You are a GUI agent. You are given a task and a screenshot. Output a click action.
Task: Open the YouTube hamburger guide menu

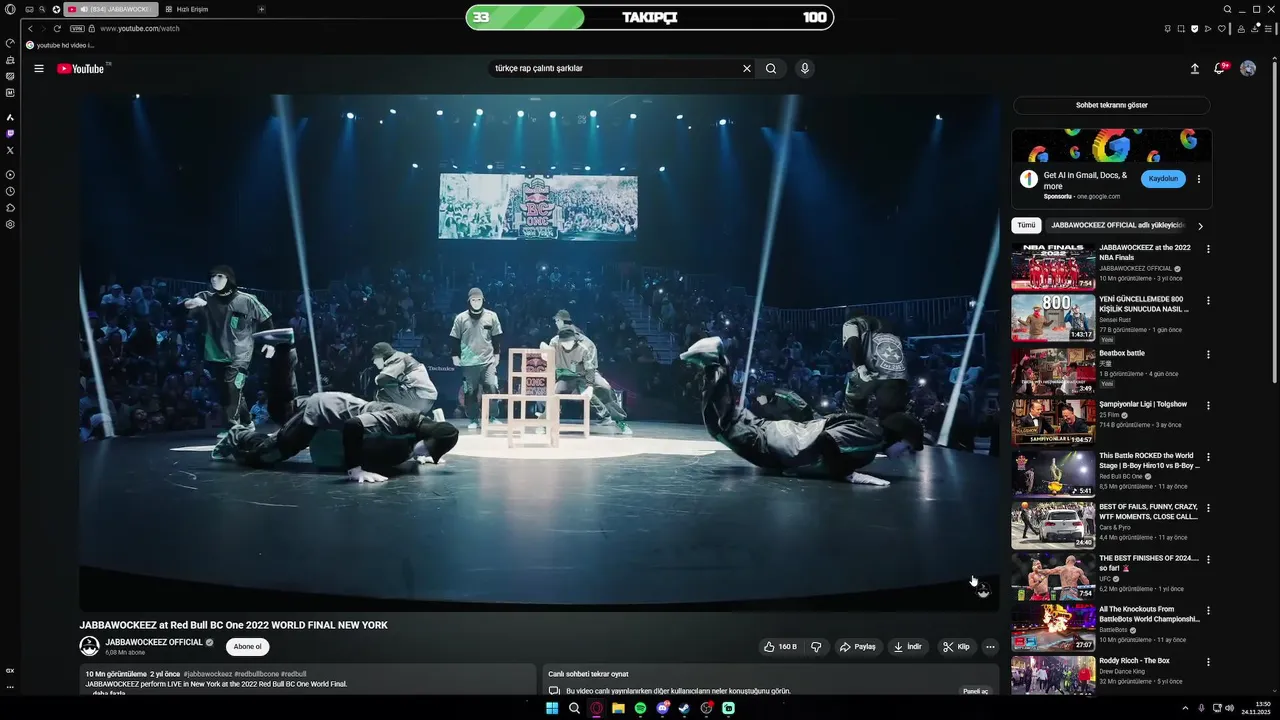click(39, 69)
